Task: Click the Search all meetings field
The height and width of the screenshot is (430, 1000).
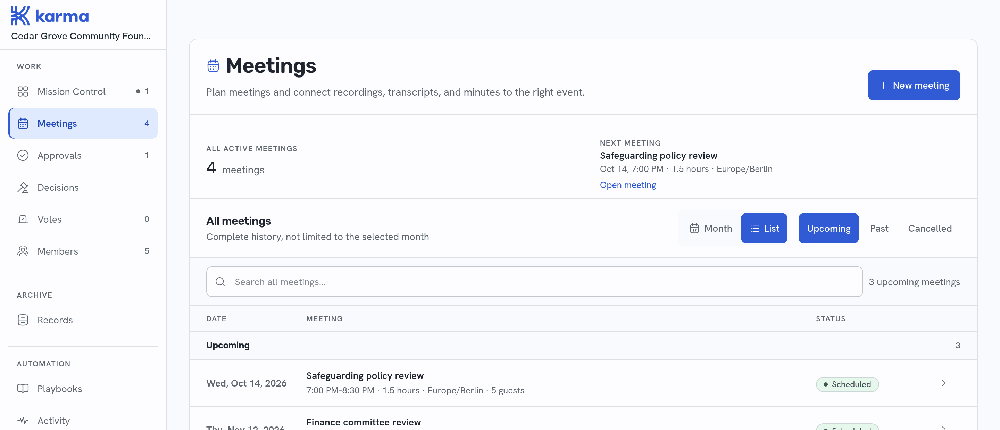Action: tap(534, 281)
